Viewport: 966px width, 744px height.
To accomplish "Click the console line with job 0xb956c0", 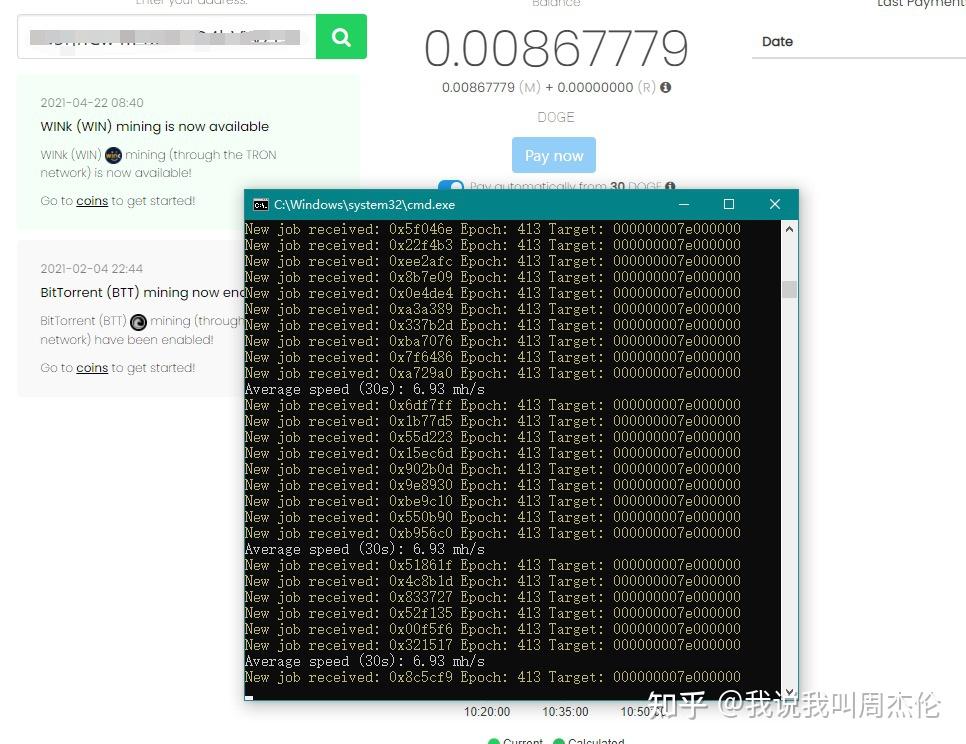I will pyautogui.click(x=492, y=533).
